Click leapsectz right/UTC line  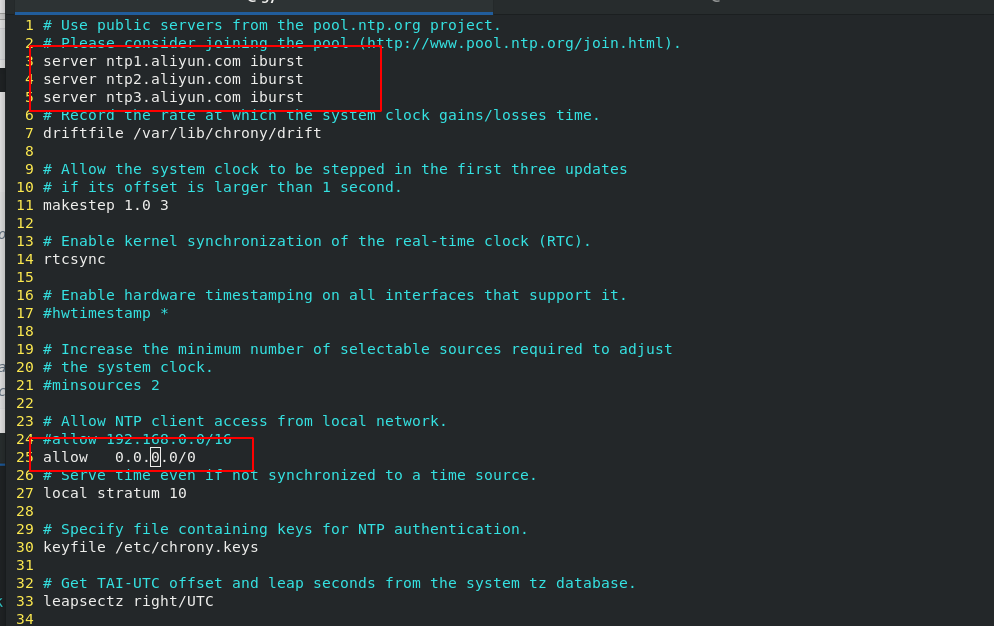(x=128, y=601)
